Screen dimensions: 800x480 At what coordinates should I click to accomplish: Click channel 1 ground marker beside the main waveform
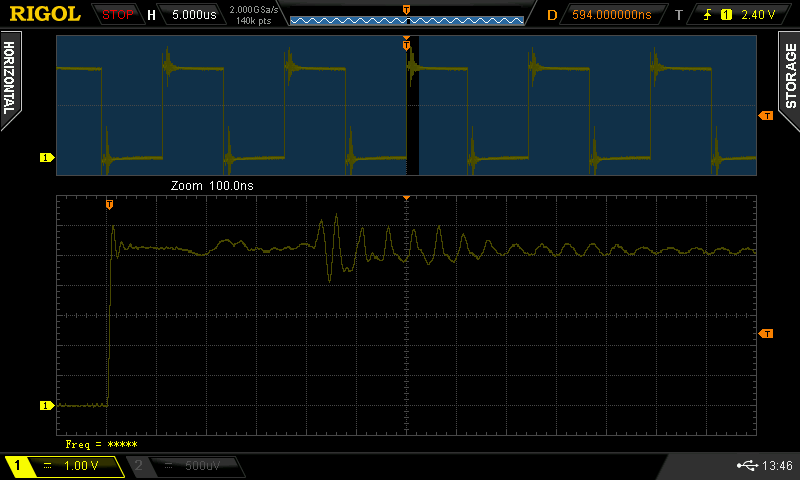47,158
